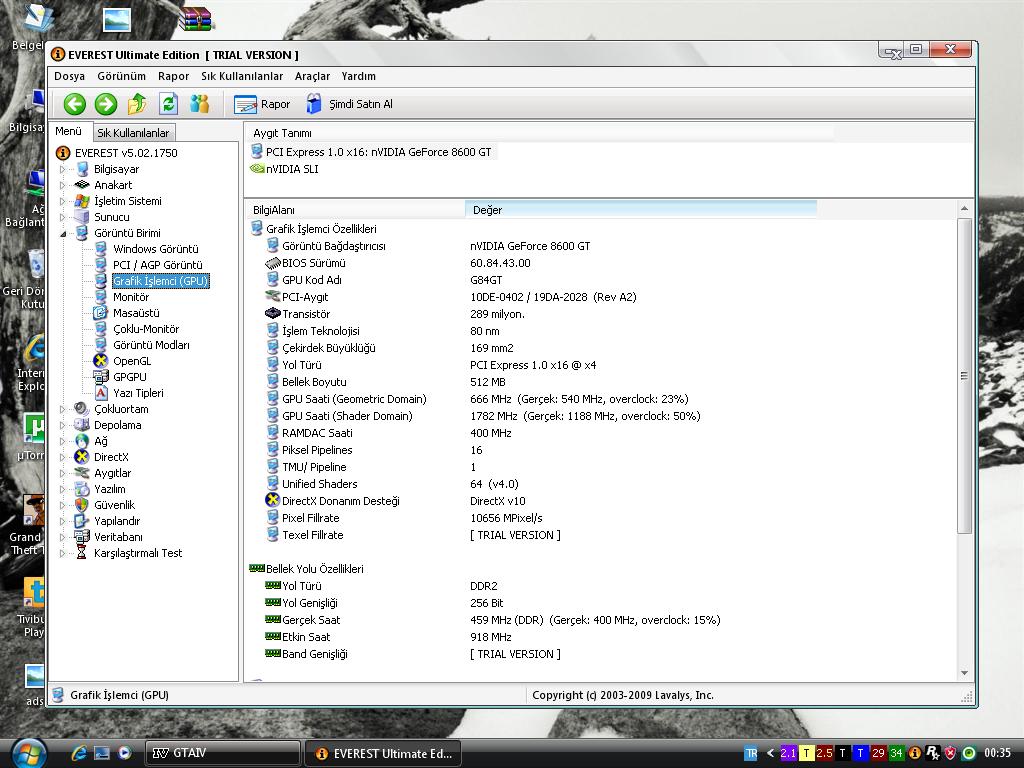Expand the DirectX tree node
The image size is (1024, 768).
coord(63,457)
